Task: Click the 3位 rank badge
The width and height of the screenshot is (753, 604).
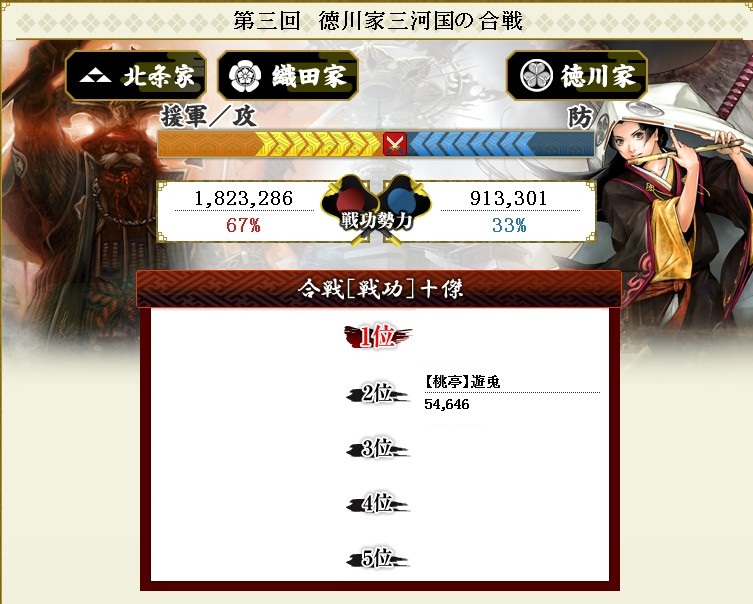Action: click(x=377, y=449)
